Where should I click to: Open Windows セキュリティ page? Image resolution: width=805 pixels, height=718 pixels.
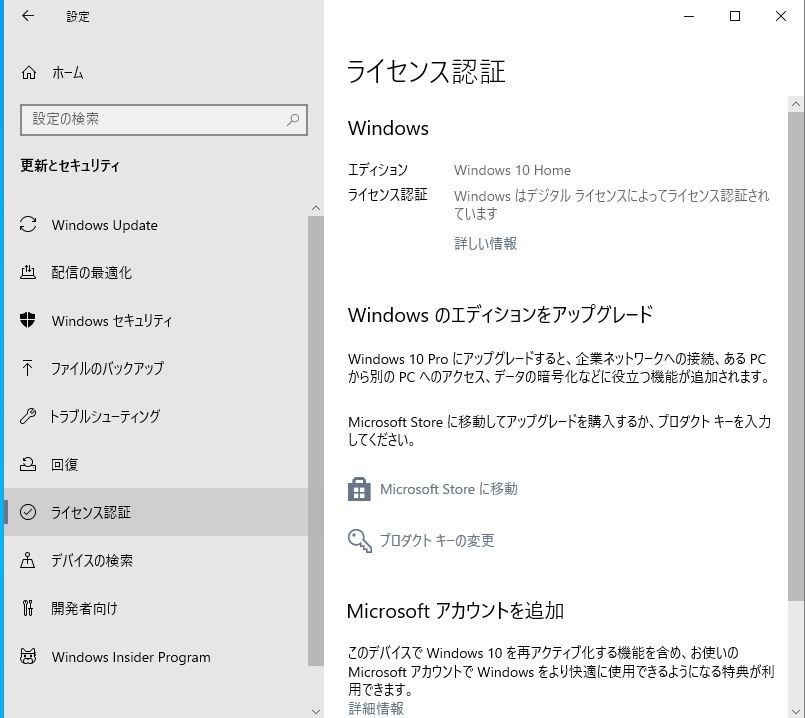[x=156, y=321]
